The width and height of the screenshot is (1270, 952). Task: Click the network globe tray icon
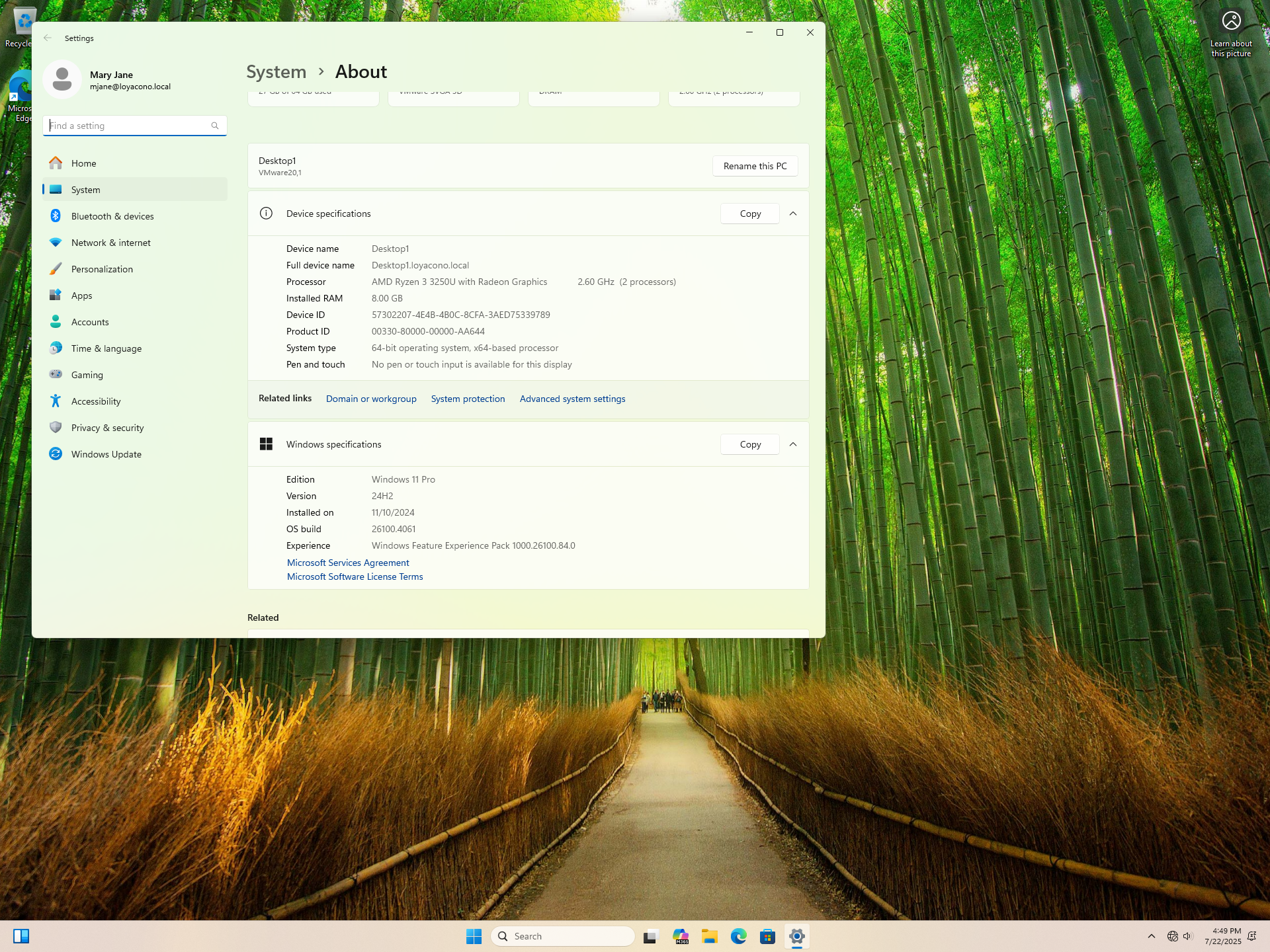[x=1173, y=936]
